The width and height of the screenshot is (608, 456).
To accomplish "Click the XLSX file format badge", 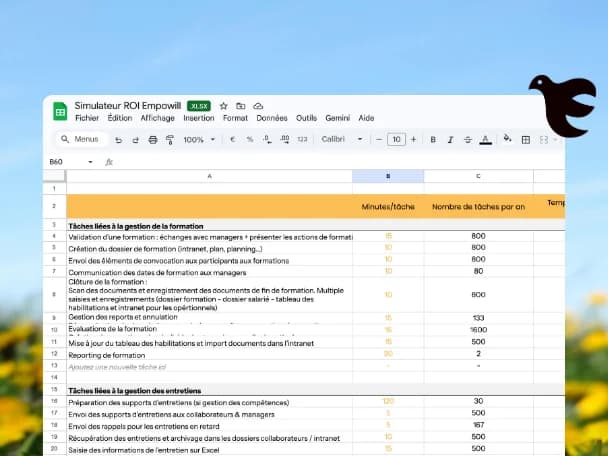I will coord(199,106).
